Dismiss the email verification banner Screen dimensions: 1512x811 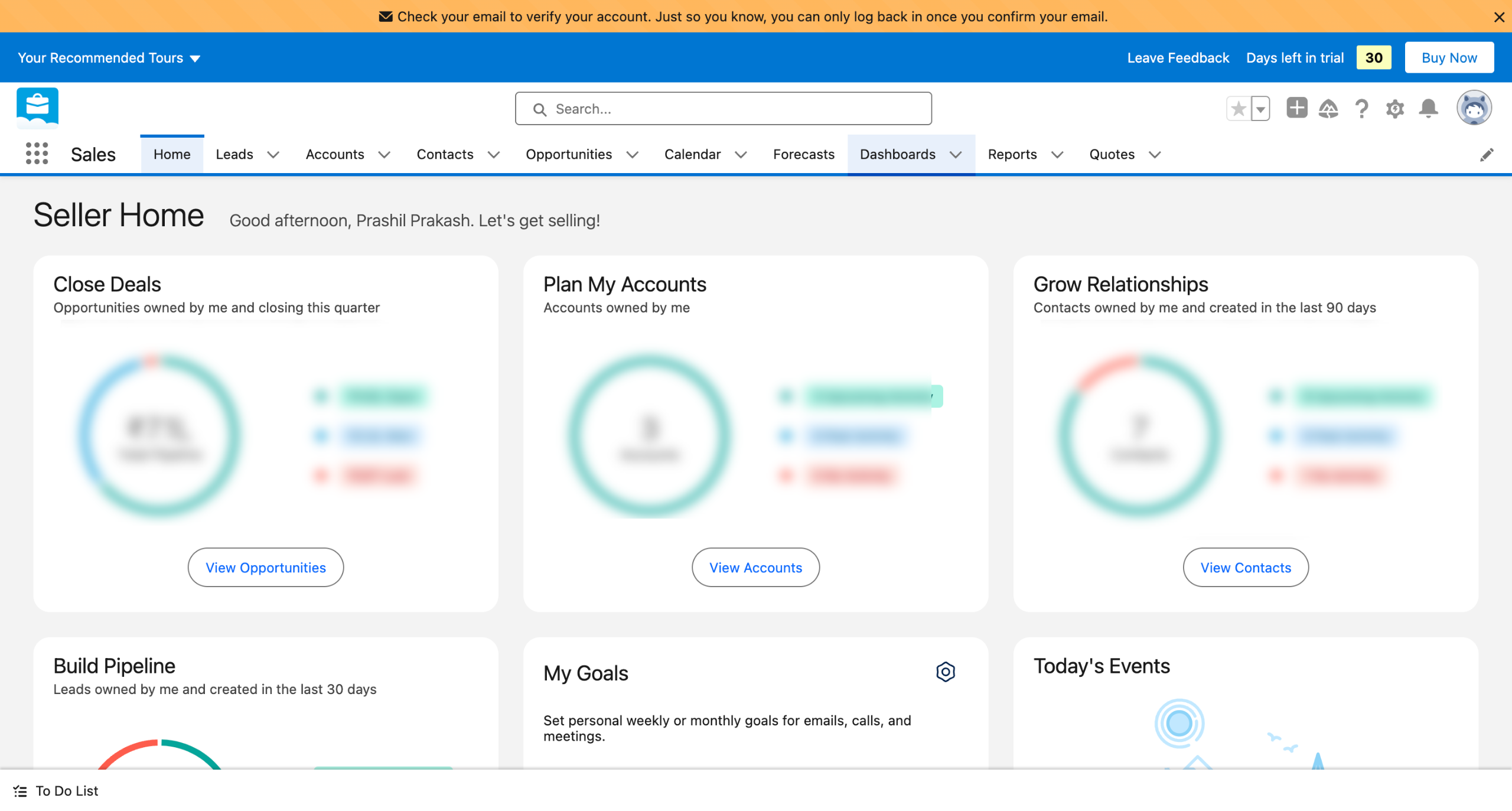click(x=1498, y=17)
